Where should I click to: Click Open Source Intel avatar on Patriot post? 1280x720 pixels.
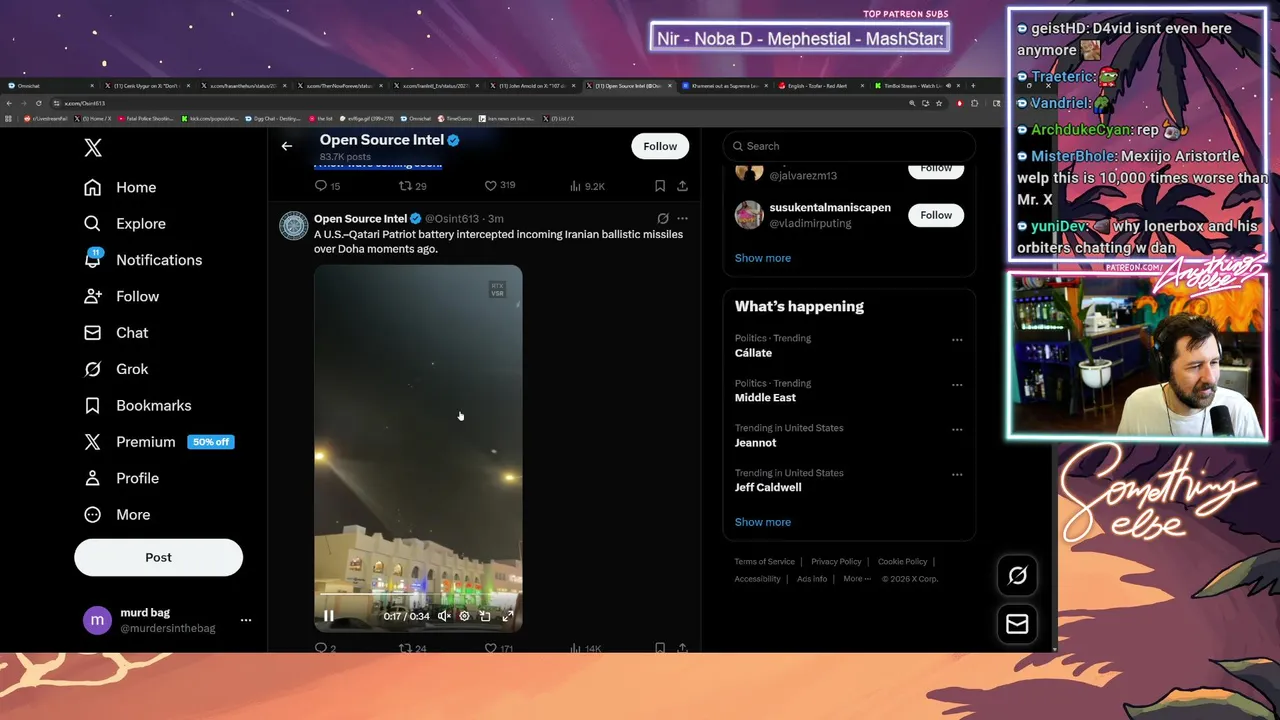(293, 226)
